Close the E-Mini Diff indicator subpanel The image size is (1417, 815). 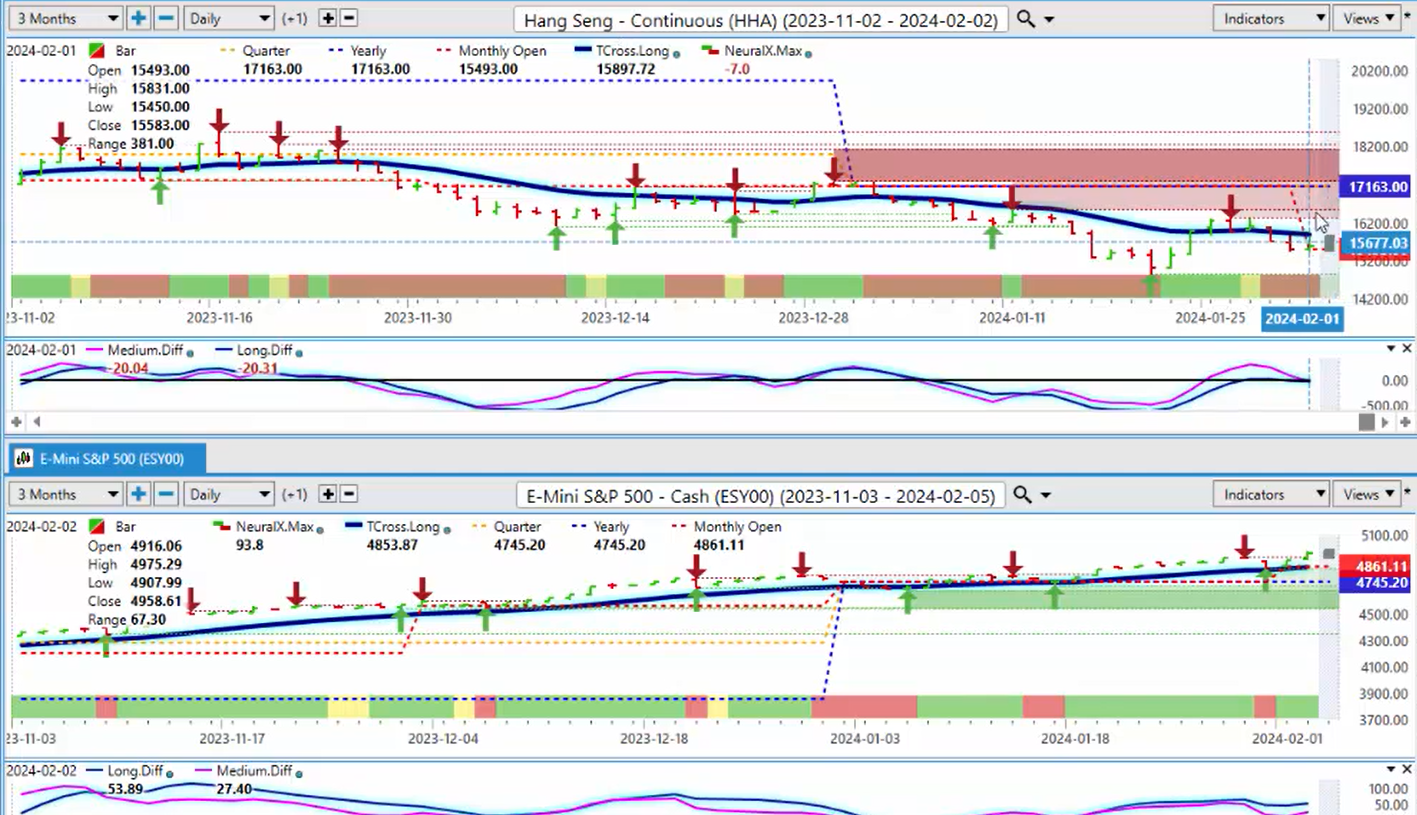pyautogui.click(x=1406, y=768)
